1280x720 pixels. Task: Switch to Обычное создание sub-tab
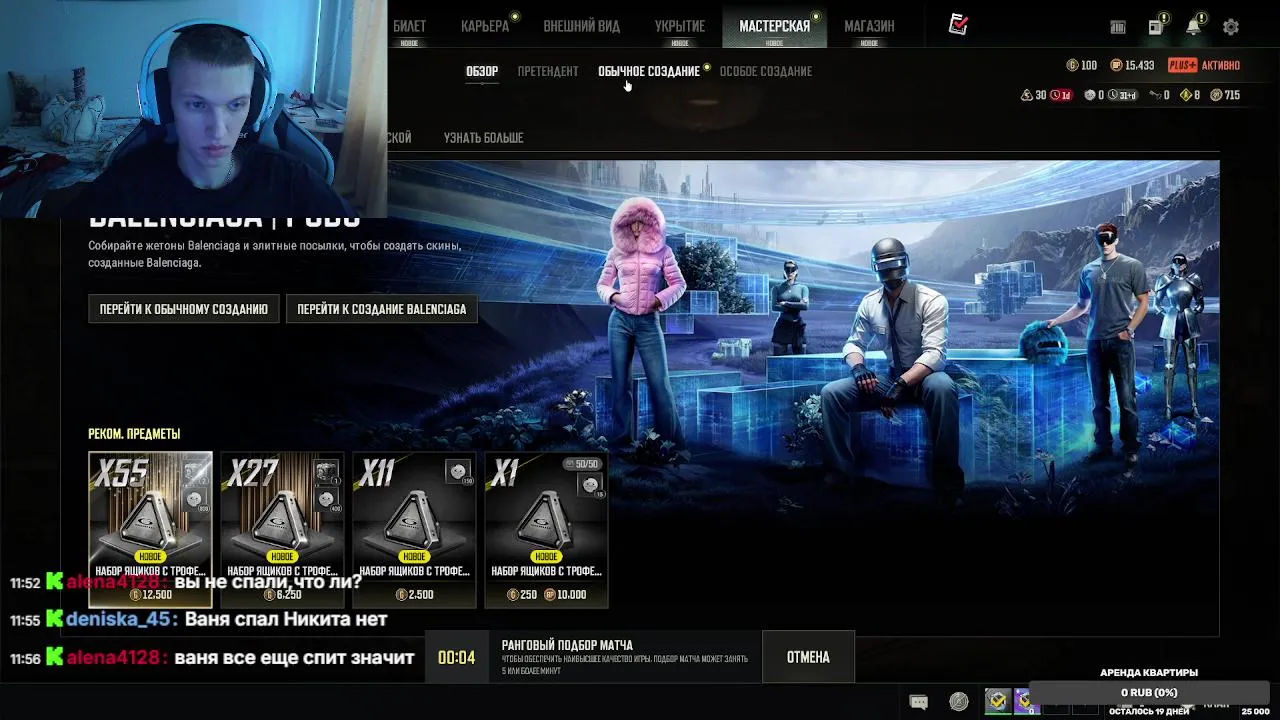(x=649, y=71)
